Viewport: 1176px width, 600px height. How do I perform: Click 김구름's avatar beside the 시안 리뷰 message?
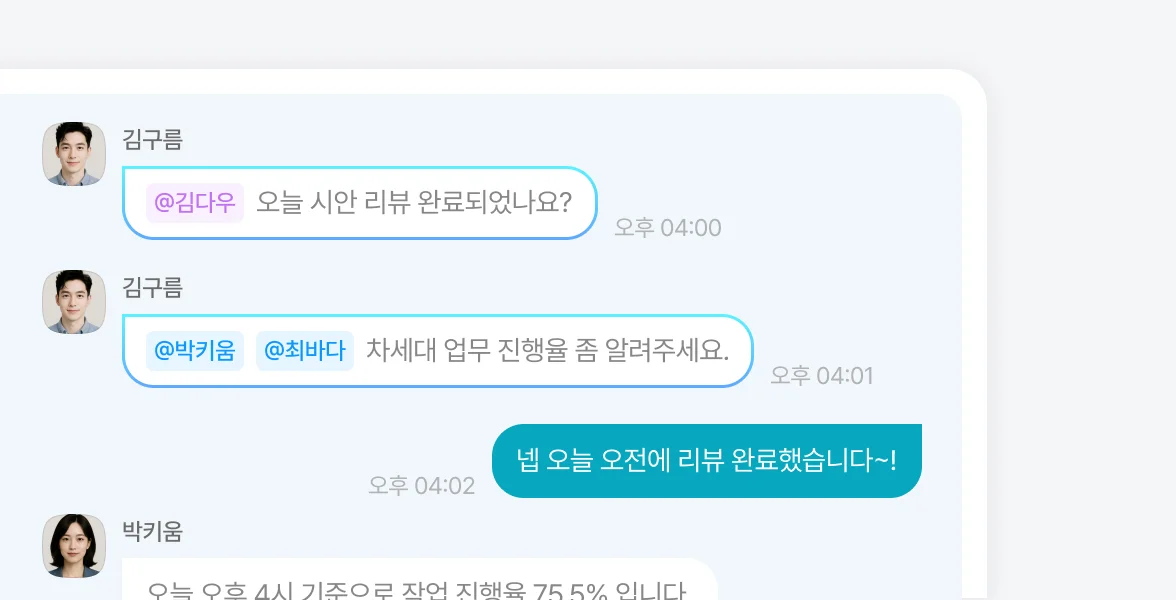74,154
